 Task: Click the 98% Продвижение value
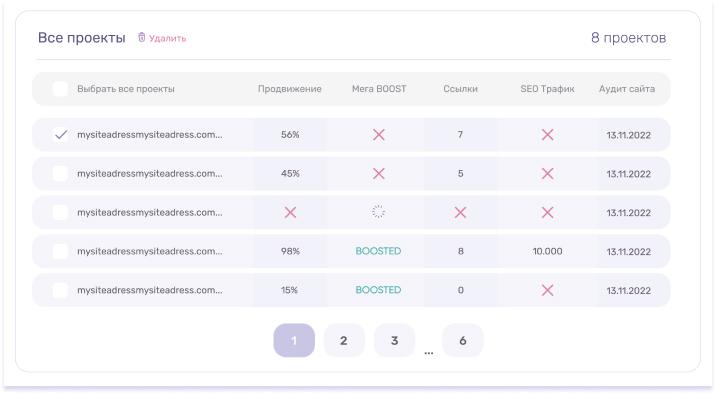[290, 251]
